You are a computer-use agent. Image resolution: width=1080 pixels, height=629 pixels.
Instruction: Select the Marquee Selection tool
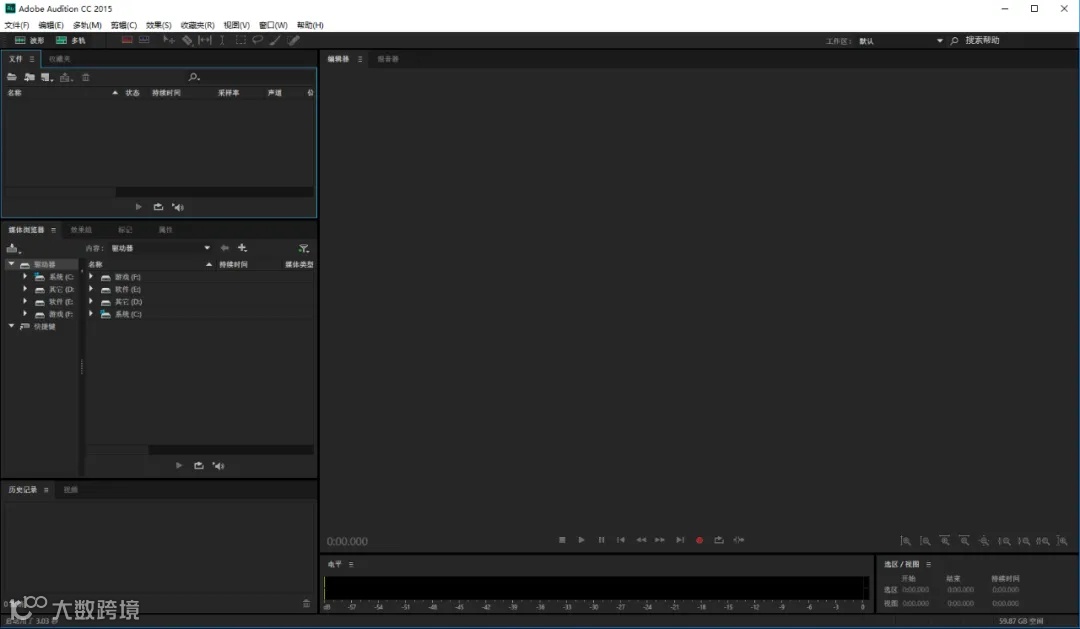pyautogui.click(x=240, y=40)
